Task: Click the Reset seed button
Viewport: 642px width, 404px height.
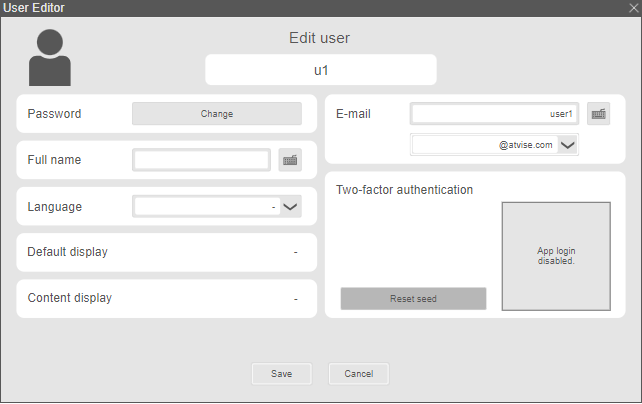Action: tap(413, 299)
